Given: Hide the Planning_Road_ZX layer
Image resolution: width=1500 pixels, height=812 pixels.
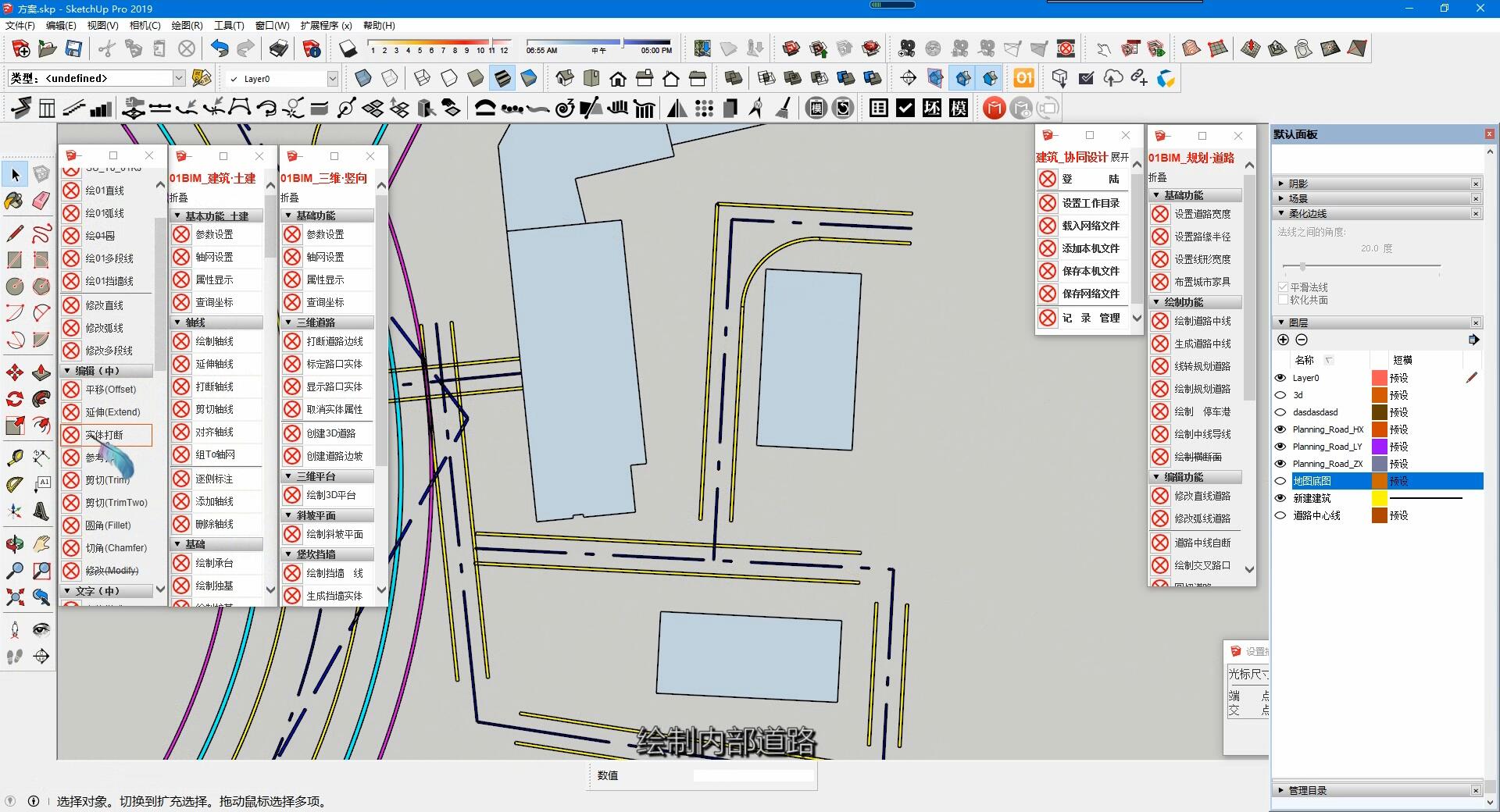Looking at the screenshot, I should tap(1280, 464).
